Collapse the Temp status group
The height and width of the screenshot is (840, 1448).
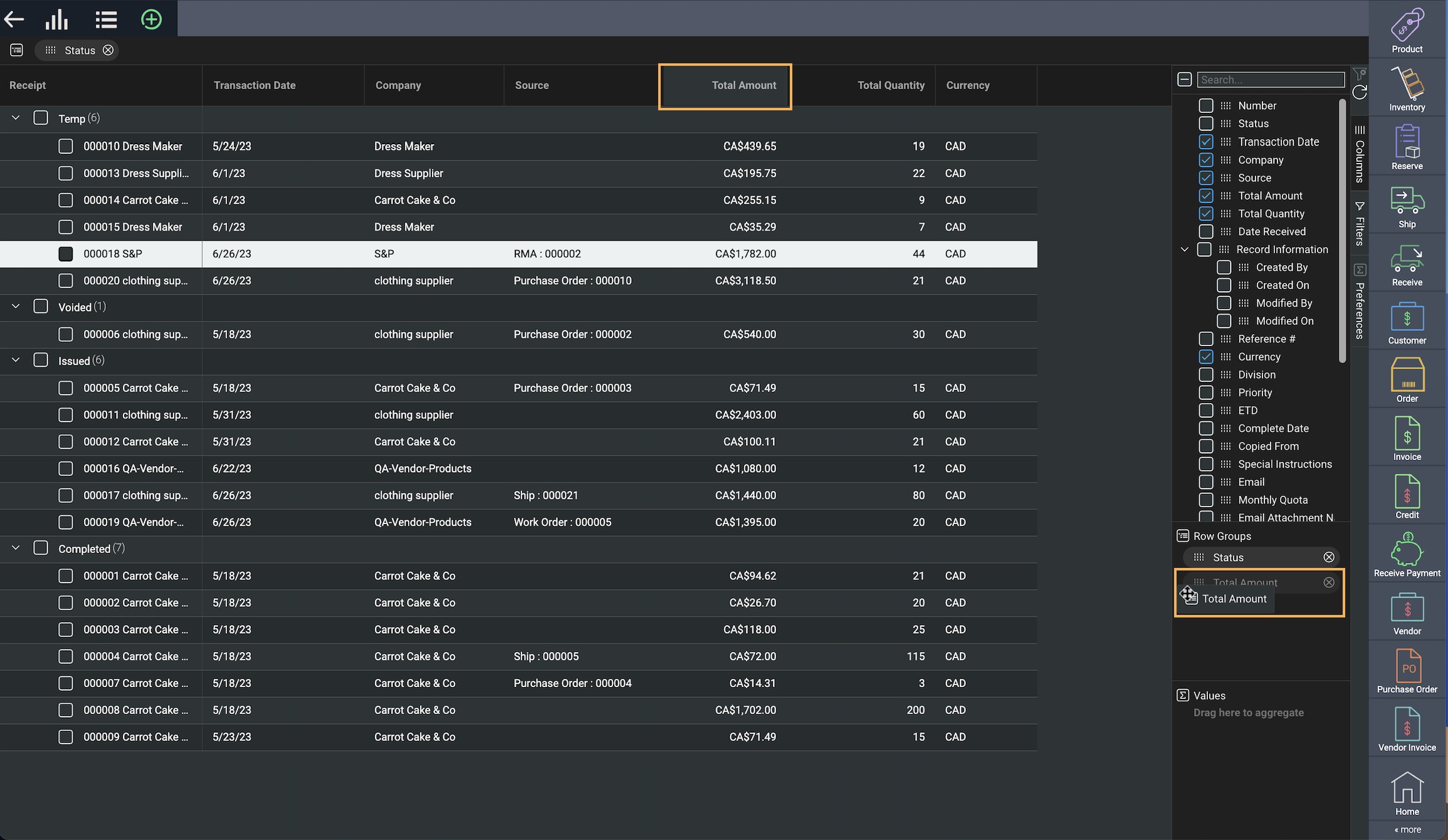16,118
